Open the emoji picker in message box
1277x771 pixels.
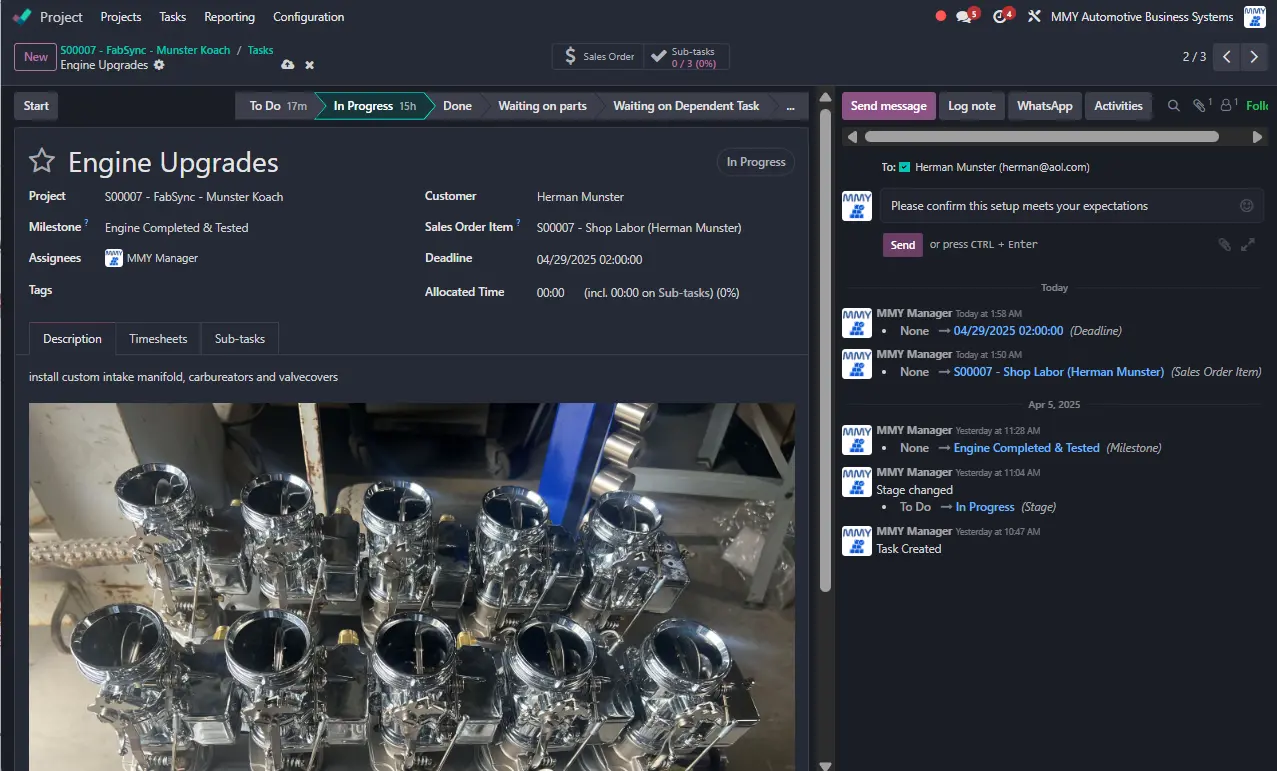click(x=1246, y=206)
